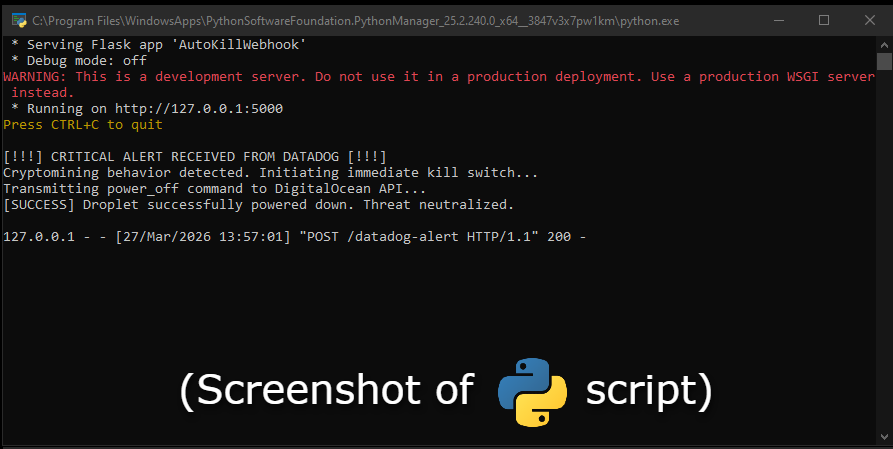Viewport: 893px width, 449px height.
Task: Close the python.exe console window
Action: point(869,21)
